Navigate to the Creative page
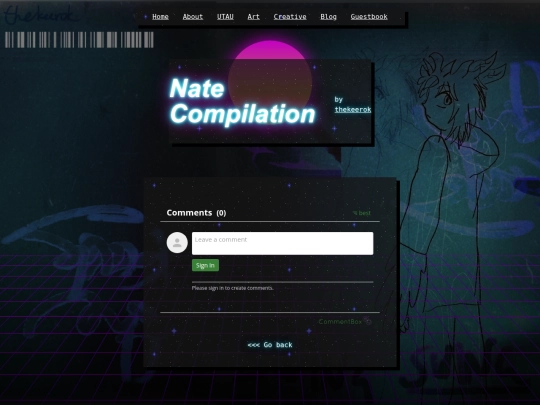Screen dimensions: 540x405 click(290, 17)
